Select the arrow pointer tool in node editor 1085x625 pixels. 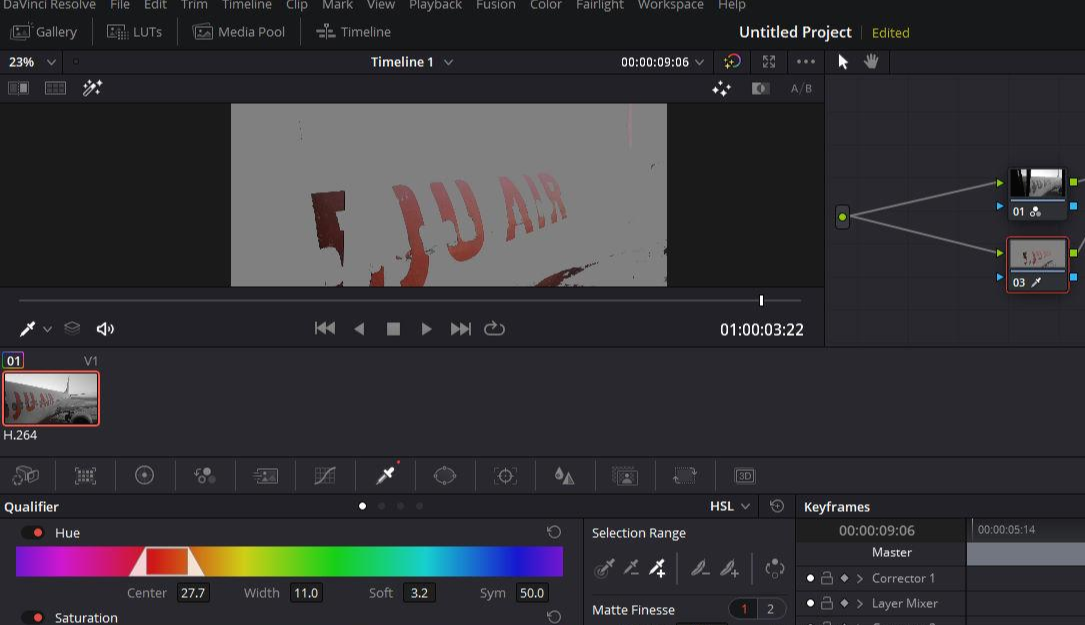click(843, 62)
